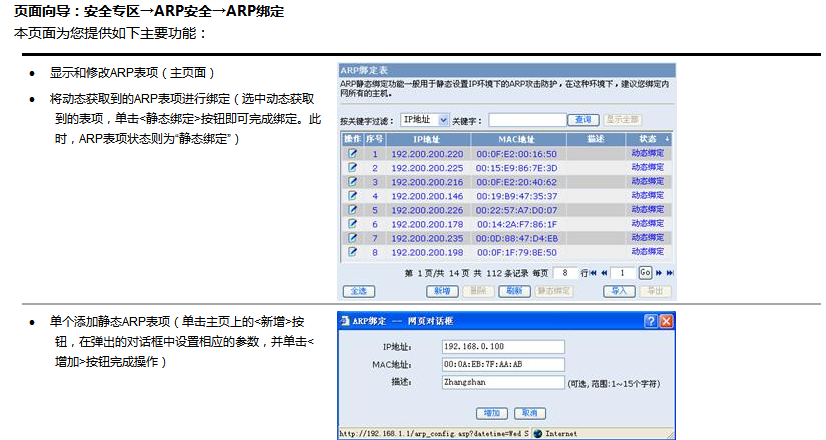The width and height of the screenshot is (826, 440).
Task: Click MAC address 00:0F:E2:00:16:50
Action: (x=517, y=154)
